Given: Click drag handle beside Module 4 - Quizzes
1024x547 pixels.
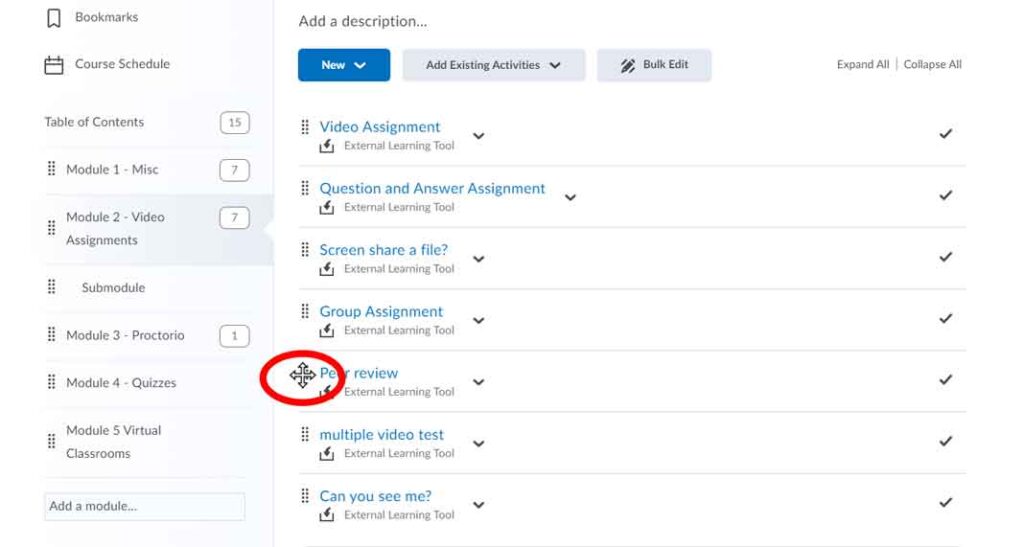Looking at the screenshot, I should click(52, 382).
